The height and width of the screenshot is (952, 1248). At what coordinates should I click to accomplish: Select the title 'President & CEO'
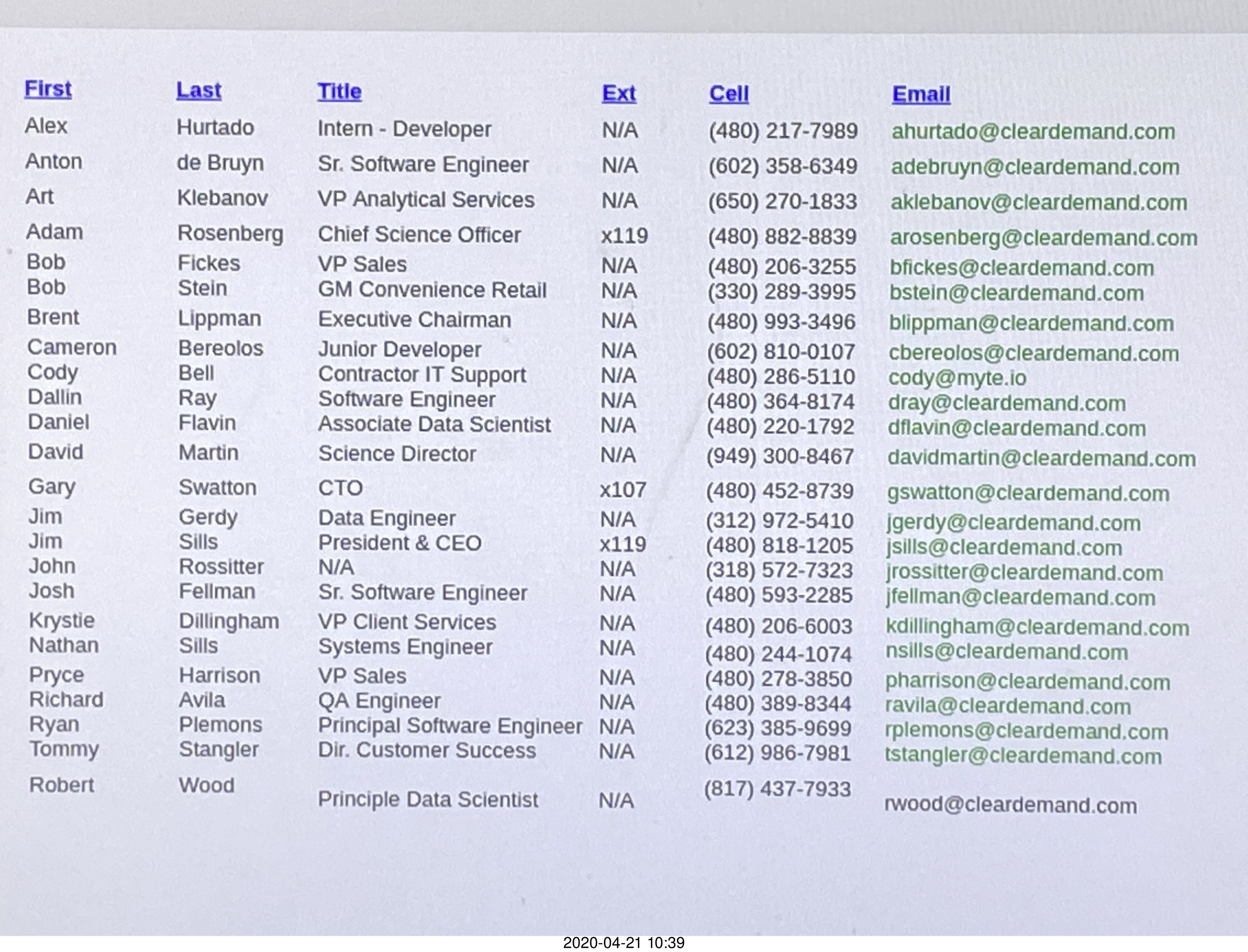400,543
